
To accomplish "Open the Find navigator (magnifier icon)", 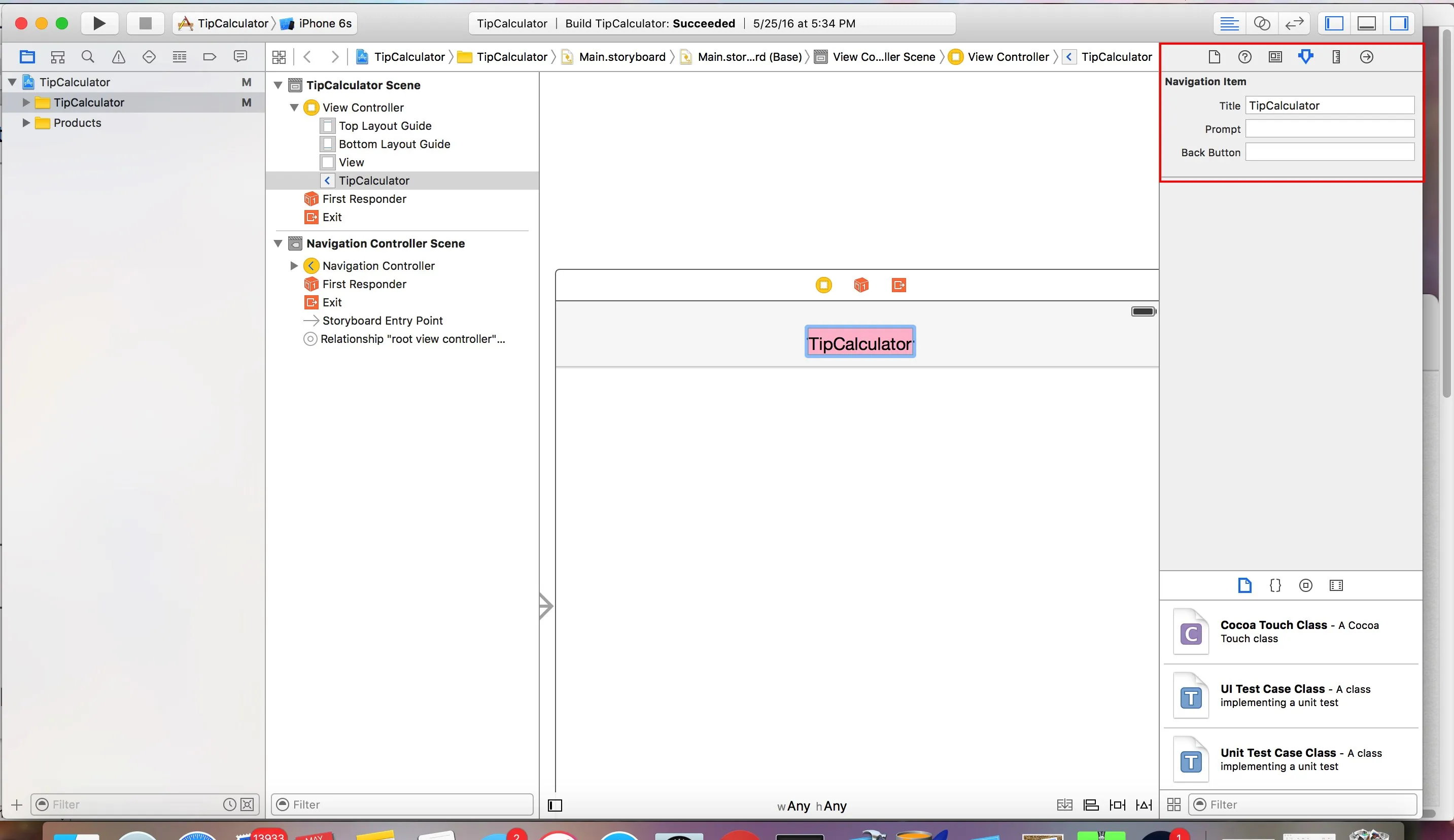I will (88, 56).
